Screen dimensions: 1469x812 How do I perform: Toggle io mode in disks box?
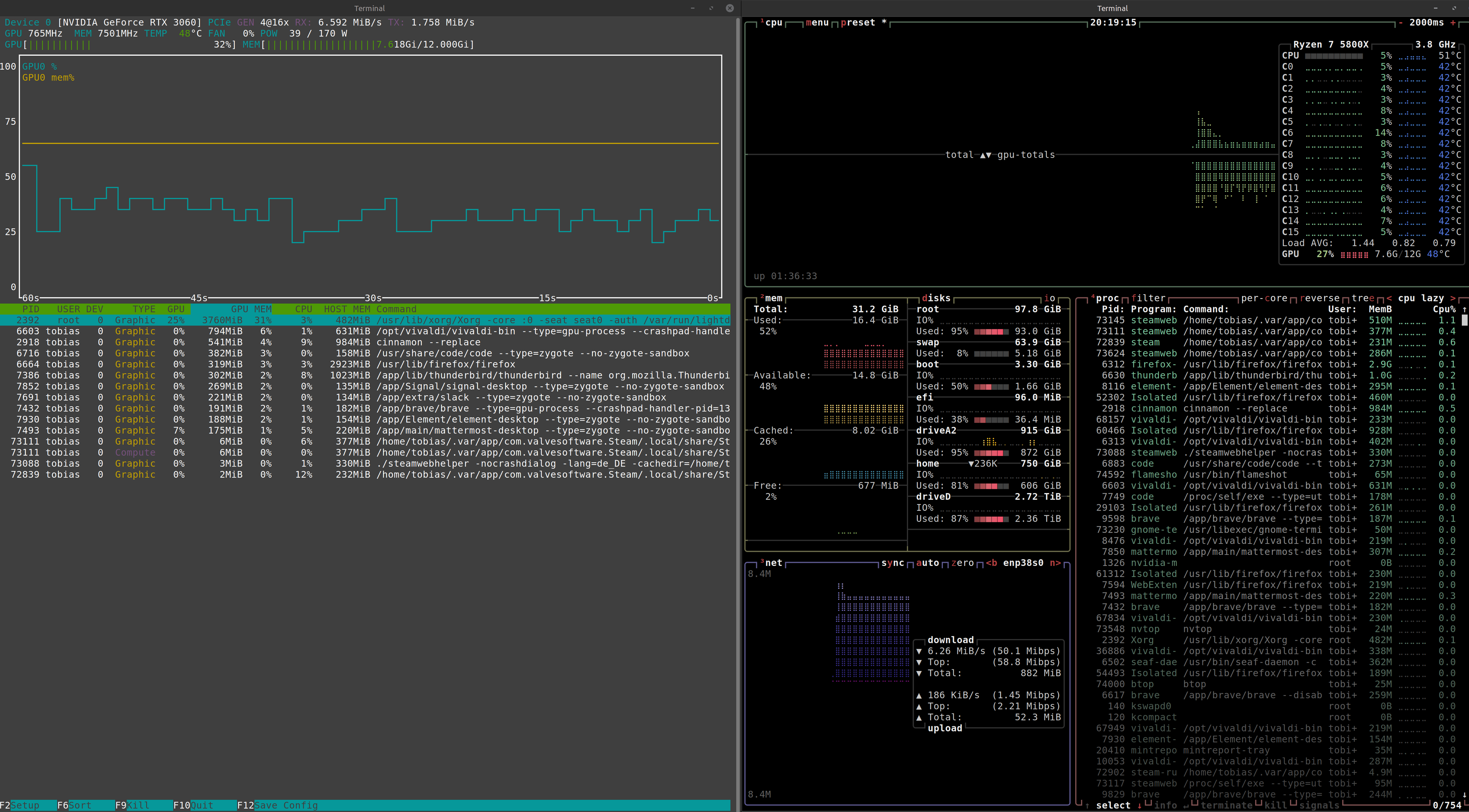pyautogui.click(x=1049, y=298)
